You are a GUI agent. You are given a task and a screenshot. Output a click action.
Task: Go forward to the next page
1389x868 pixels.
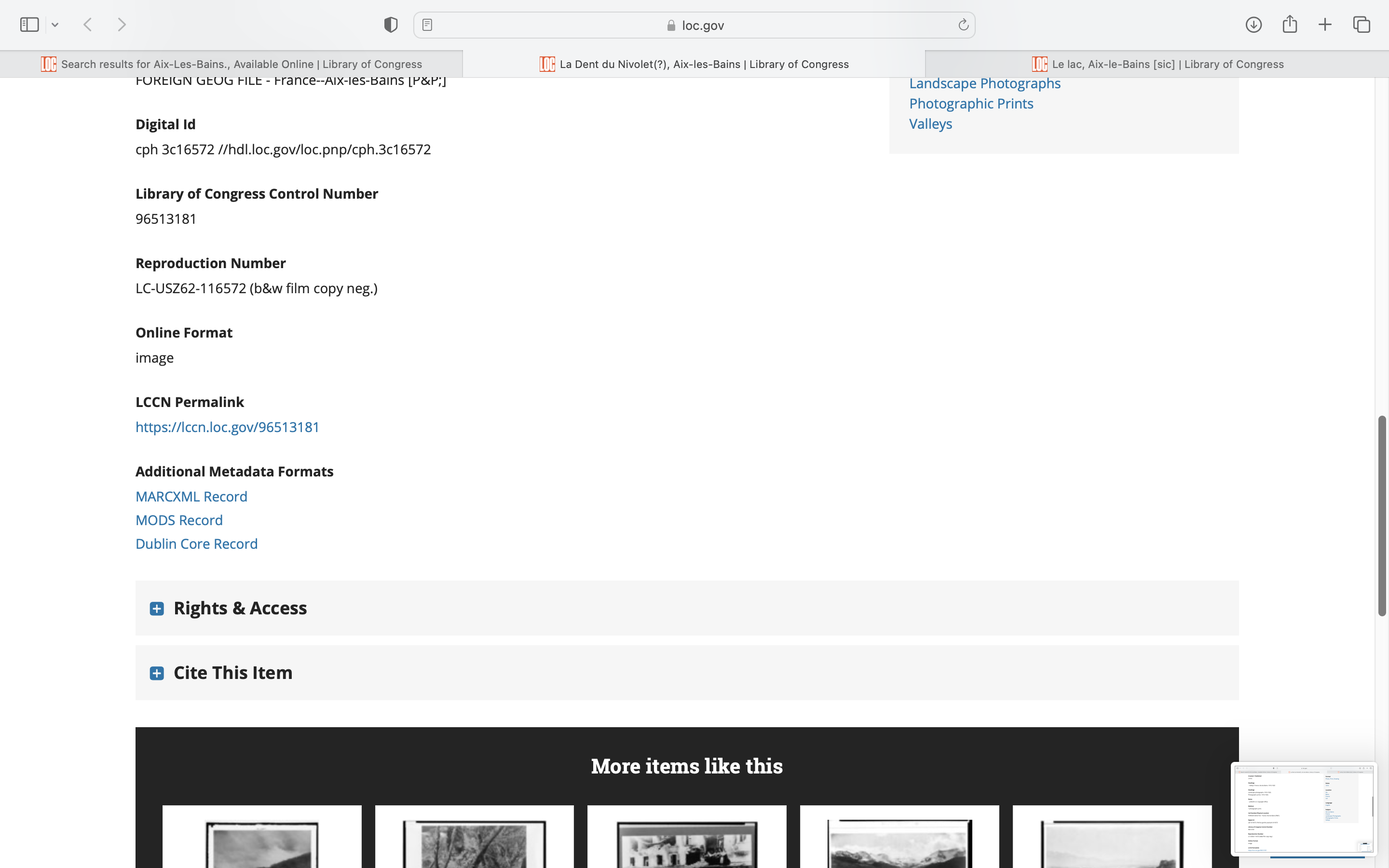[122, 25]
